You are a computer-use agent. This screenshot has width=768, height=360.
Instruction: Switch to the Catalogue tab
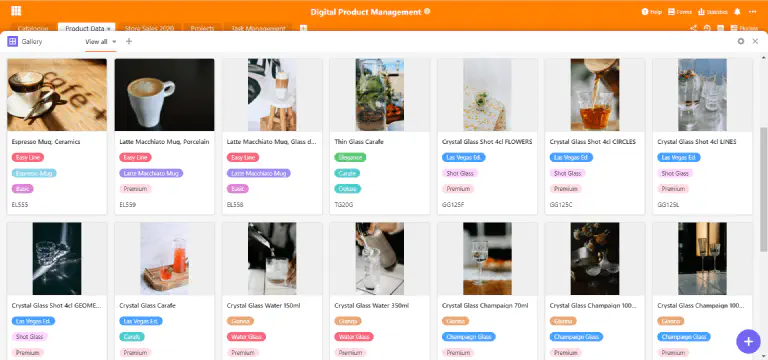coord(33,28)
